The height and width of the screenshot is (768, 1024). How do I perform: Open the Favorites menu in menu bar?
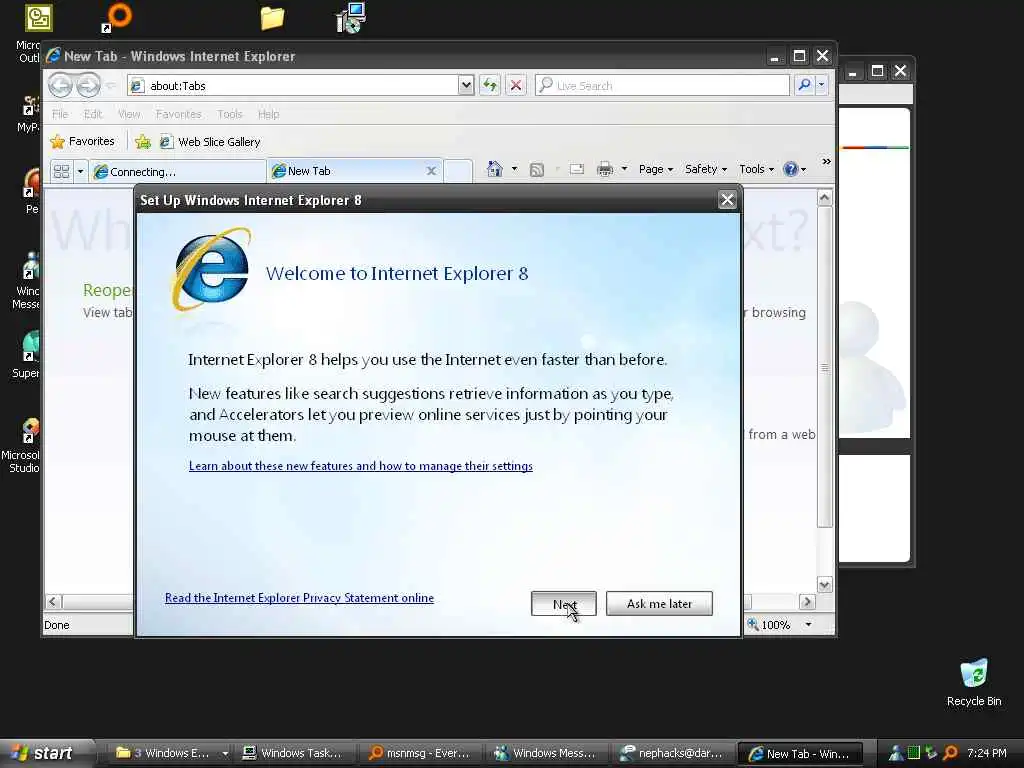pos(178,114)
